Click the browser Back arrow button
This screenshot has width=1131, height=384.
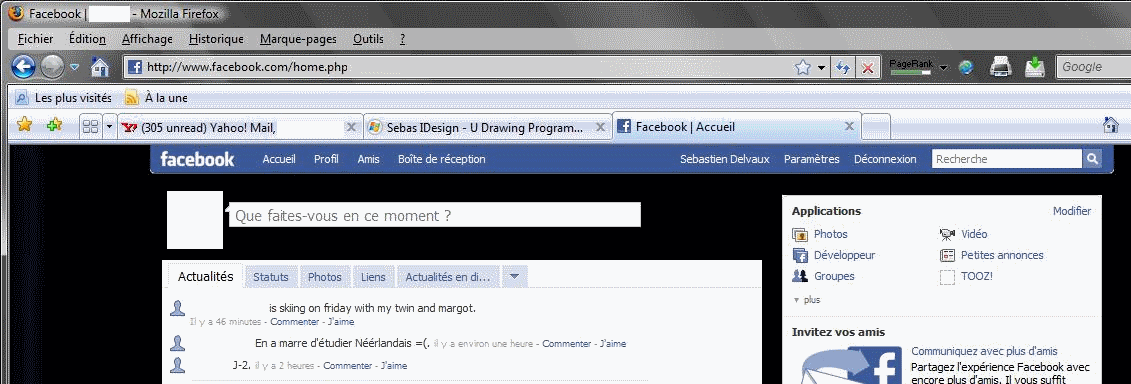(x=23, y=67)
